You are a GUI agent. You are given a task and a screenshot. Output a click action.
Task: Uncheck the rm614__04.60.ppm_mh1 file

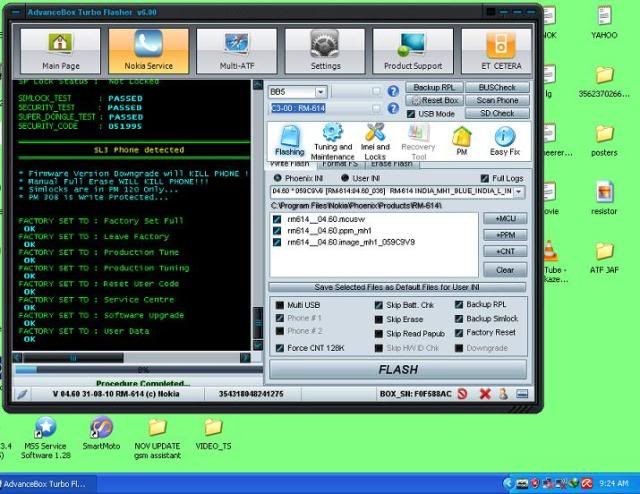[x=277, y=231]
